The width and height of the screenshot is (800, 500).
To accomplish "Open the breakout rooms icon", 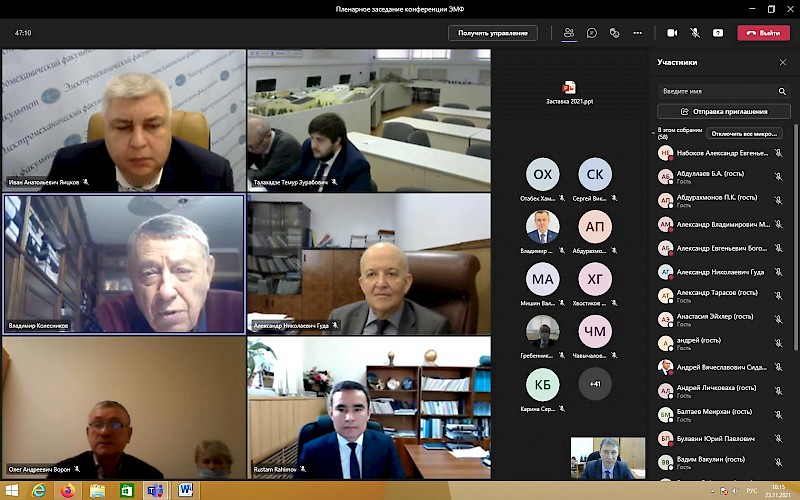I will 615,33.
